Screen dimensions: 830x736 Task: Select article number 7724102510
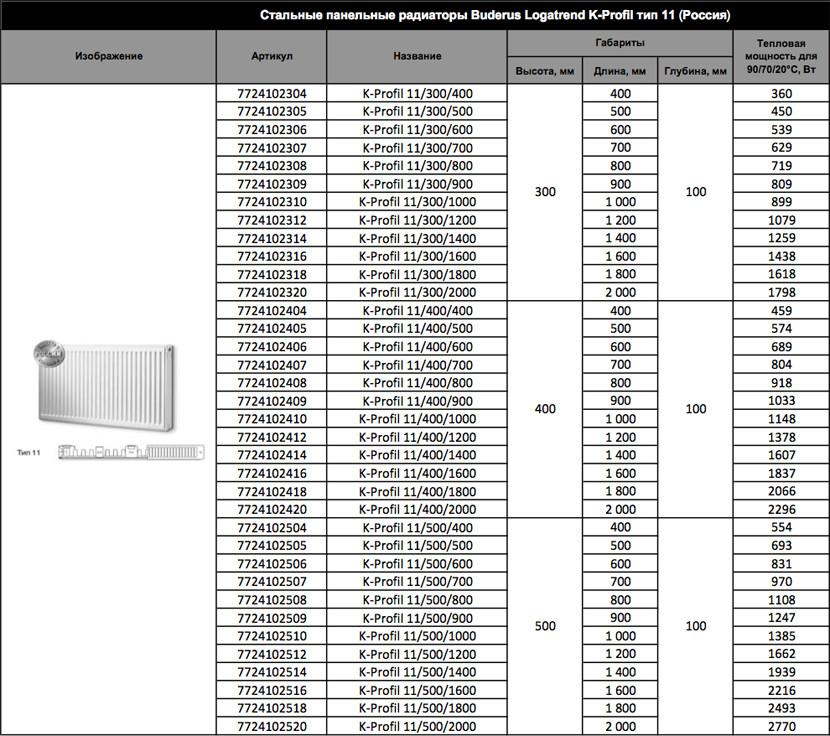pyautogui.click(x=272, y=636)
